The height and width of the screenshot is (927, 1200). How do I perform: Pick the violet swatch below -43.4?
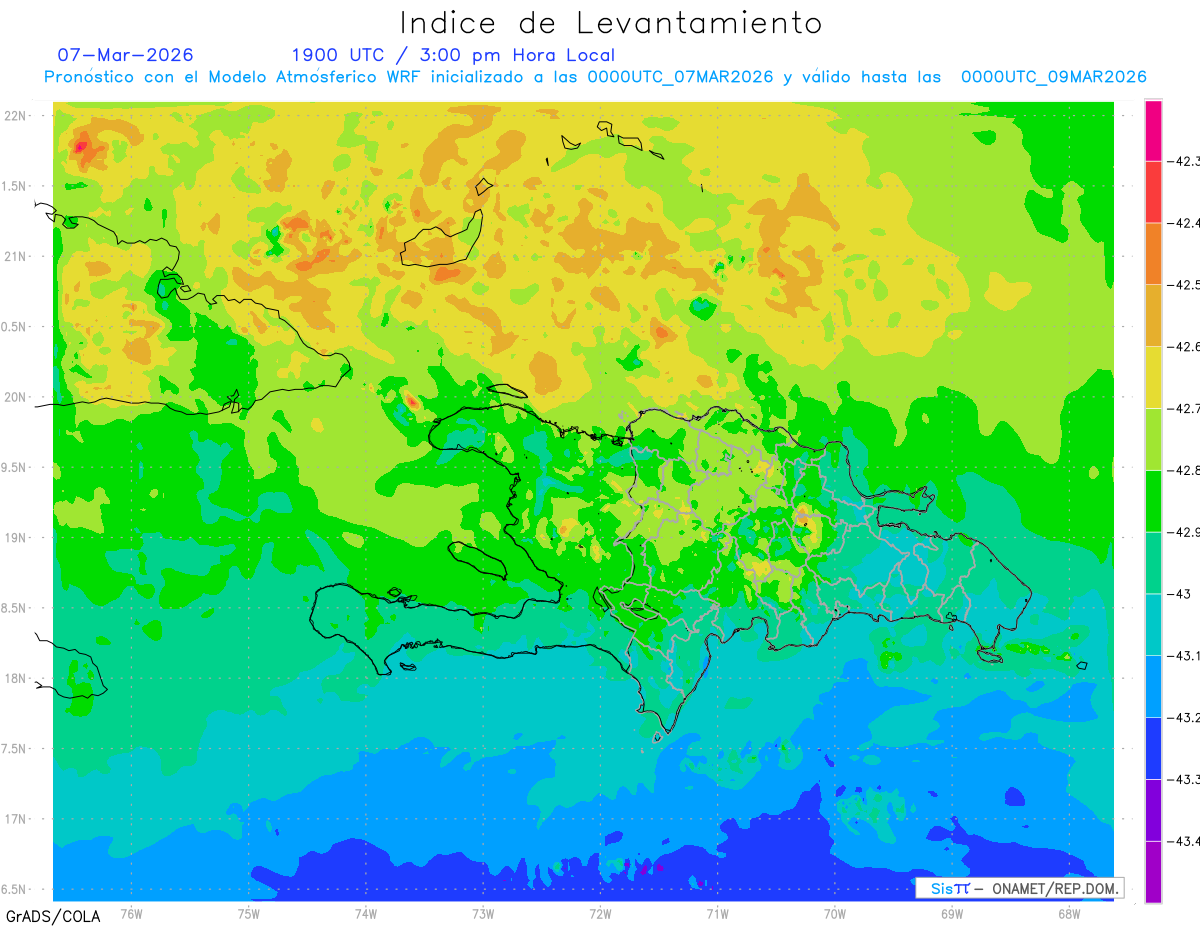1153,872
